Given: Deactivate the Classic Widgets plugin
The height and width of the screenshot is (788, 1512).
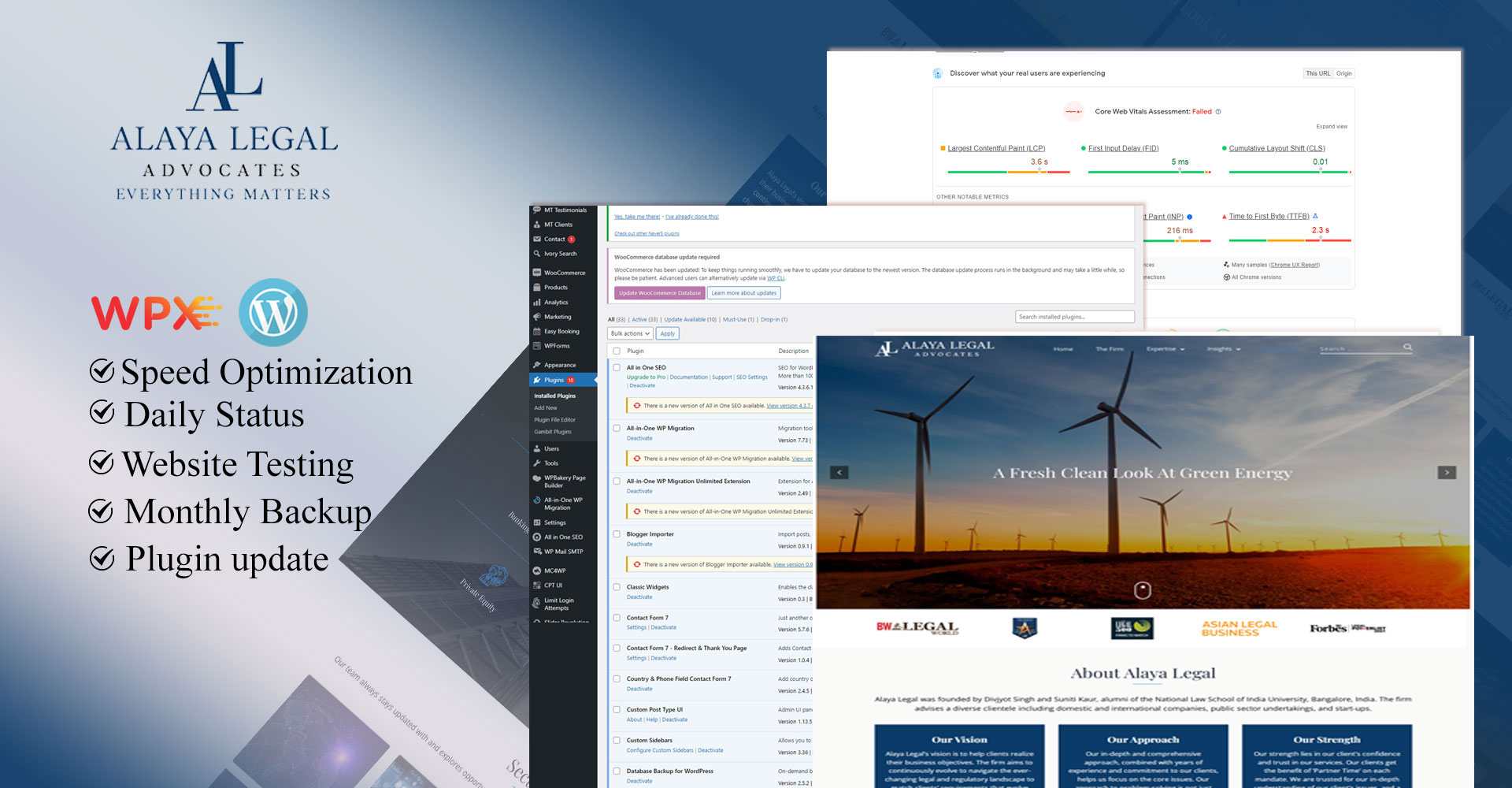Looking at the screenshot, I should 639,597.
